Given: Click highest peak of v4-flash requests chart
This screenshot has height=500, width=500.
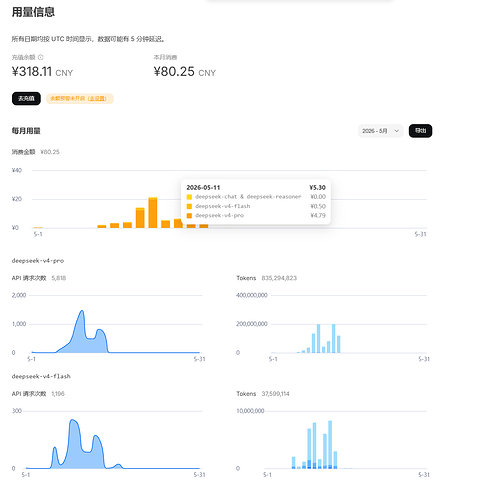Looking at the screenshot, I should coord(73,420).
